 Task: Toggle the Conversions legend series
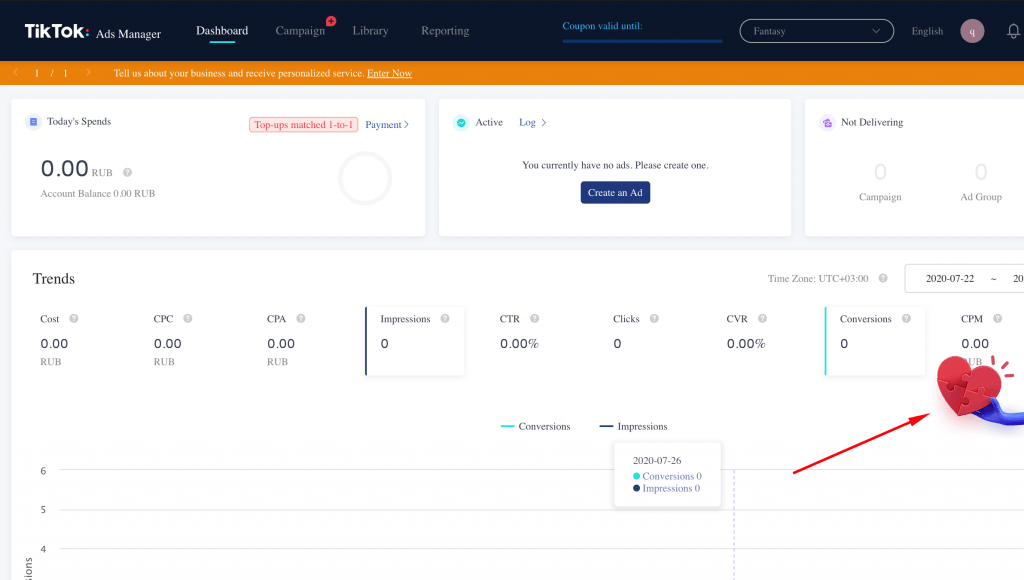535,426
